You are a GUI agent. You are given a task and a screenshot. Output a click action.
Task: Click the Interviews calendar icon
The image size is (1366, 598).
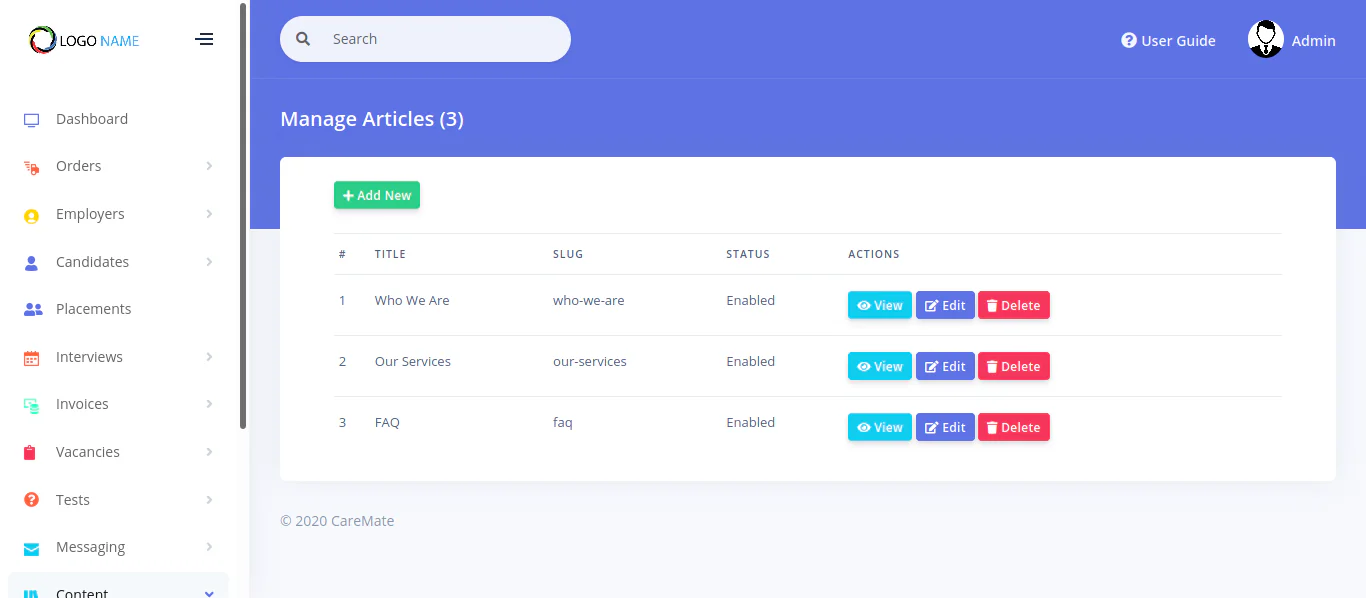pyautogui.click(x=31, y=358)
